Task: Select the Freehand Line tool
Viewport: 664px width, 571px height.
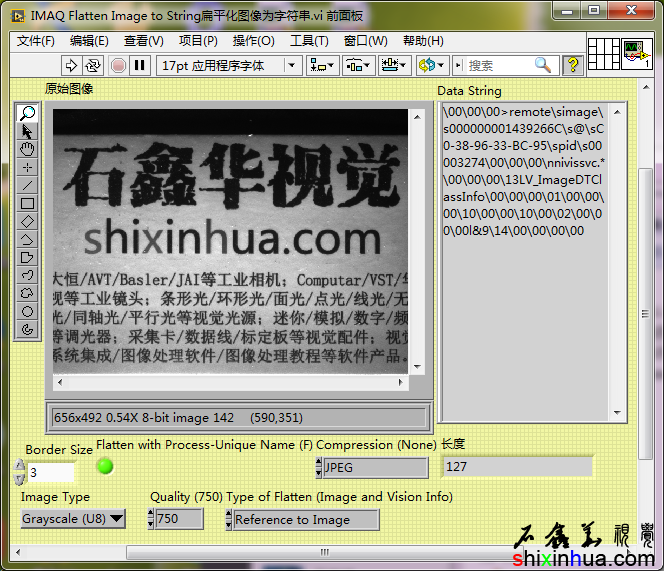Action: click(28, 276)
